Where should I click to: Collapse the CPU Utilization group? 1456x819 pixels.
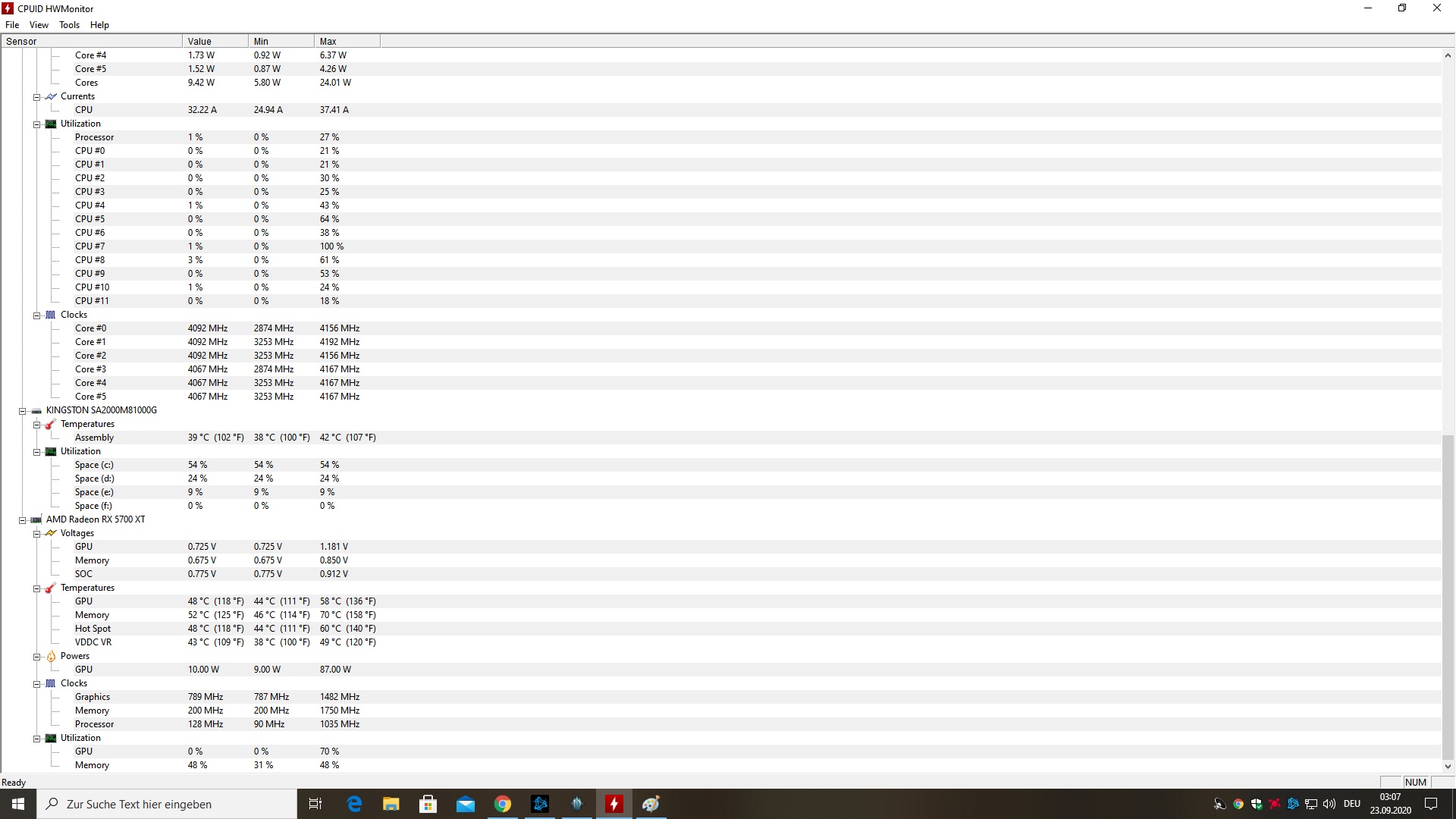(36, 124)
